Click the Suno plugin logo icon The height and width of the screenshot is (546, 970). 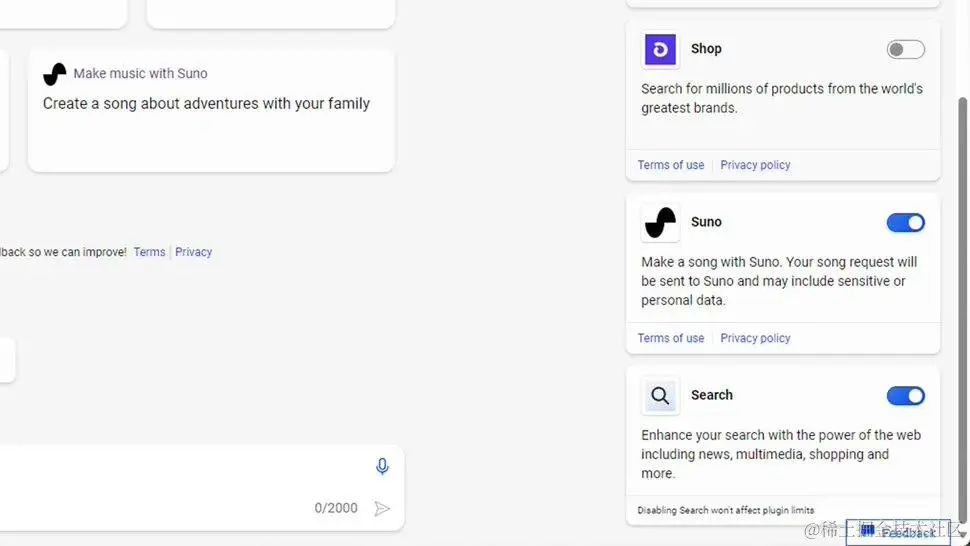pos(660,223)
